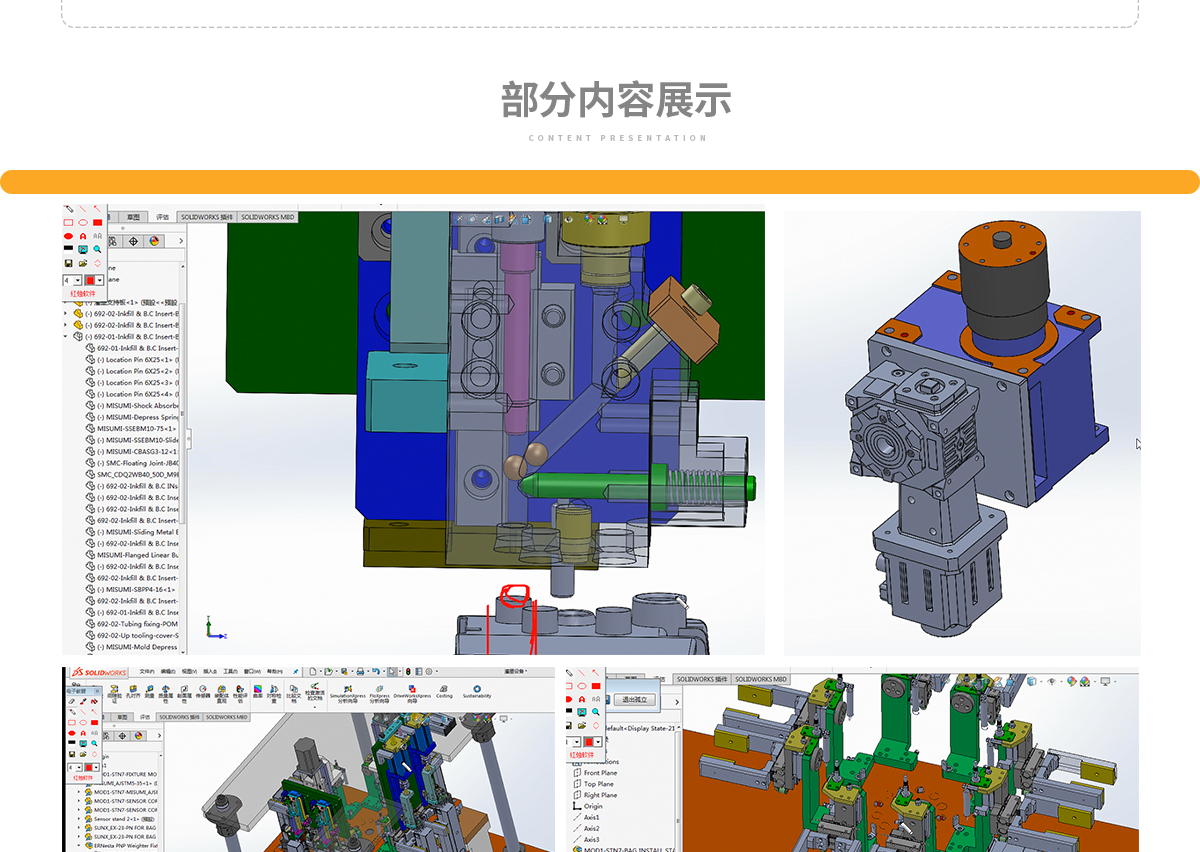Open the 工具 menu in the bottom-left screenshot

[x=231, y=671]
